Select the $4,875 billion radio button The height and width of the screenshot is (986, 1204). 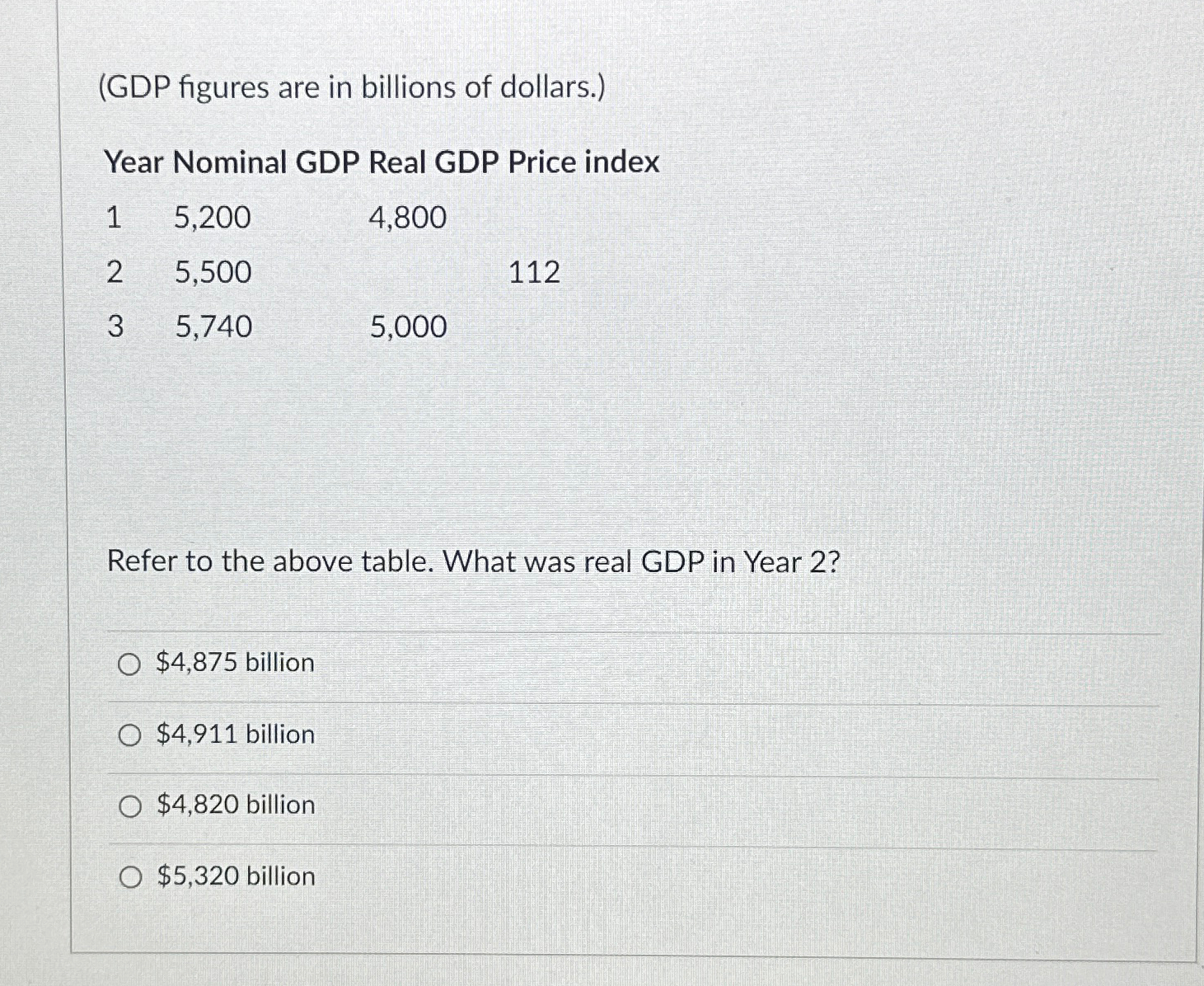pos(130,664)
